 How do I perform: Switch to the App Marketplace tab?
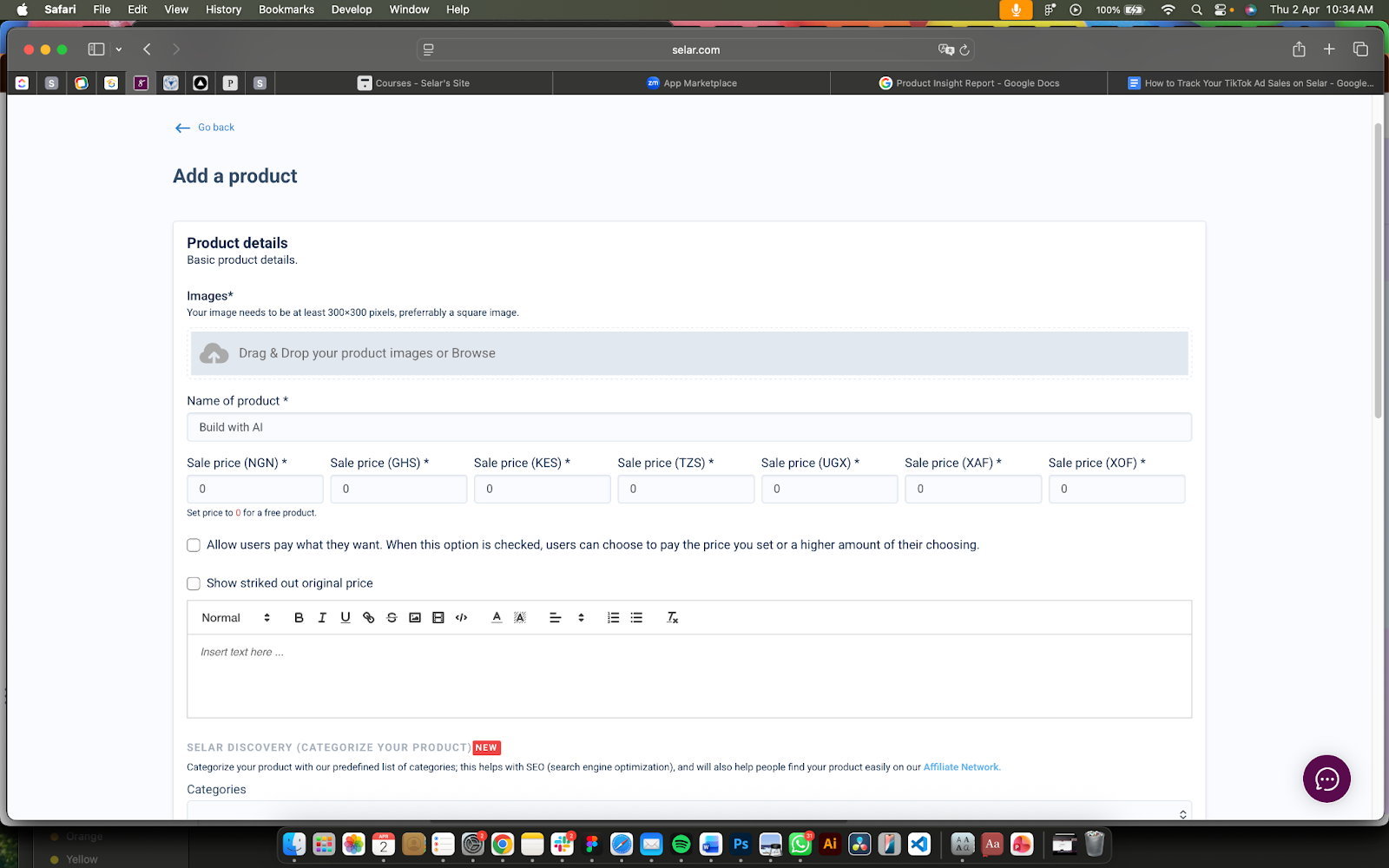692,83
